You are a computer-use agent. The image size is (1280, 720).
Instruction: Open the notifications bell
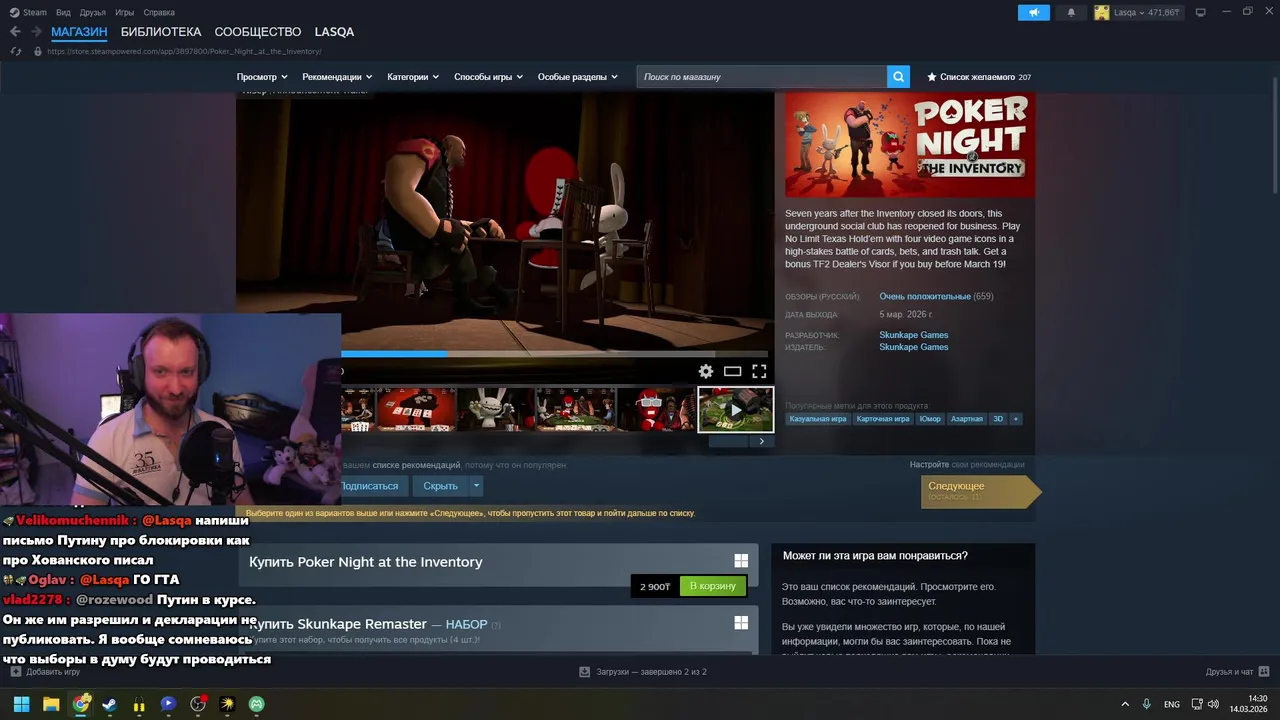point(1071,12)
